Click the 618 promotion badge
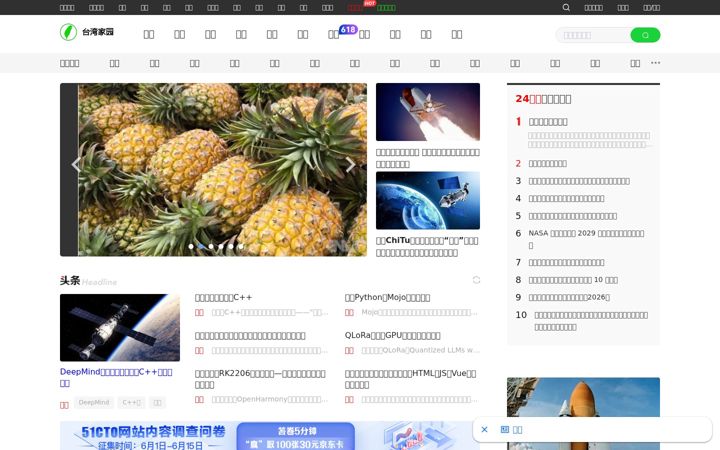The width and height of the screenshot is (720, 450). (348, 29)
